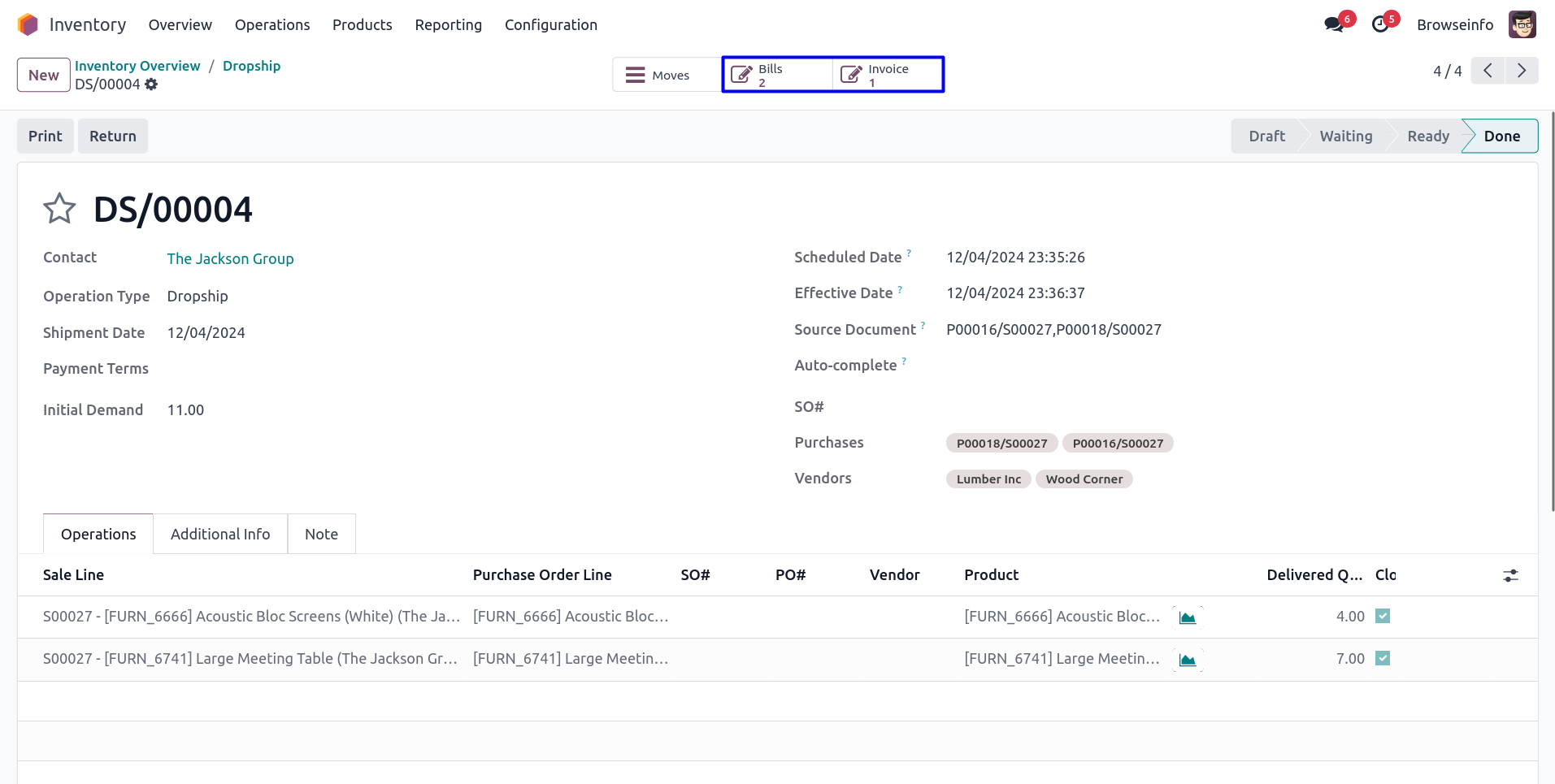Image resolution: width=1555 pixels, height=784 pixels.
Task: Go to the previous record arrow
Action: coord(1488,71)
